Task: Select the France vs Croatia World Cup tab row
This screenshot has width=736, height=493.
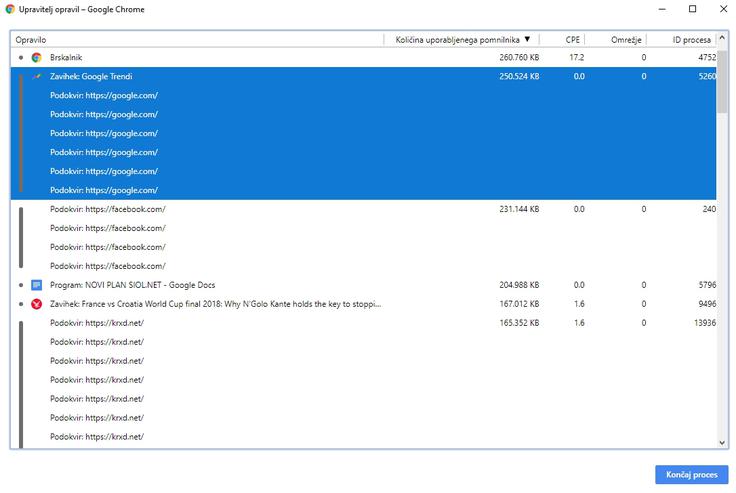Action: click(363, 304)
